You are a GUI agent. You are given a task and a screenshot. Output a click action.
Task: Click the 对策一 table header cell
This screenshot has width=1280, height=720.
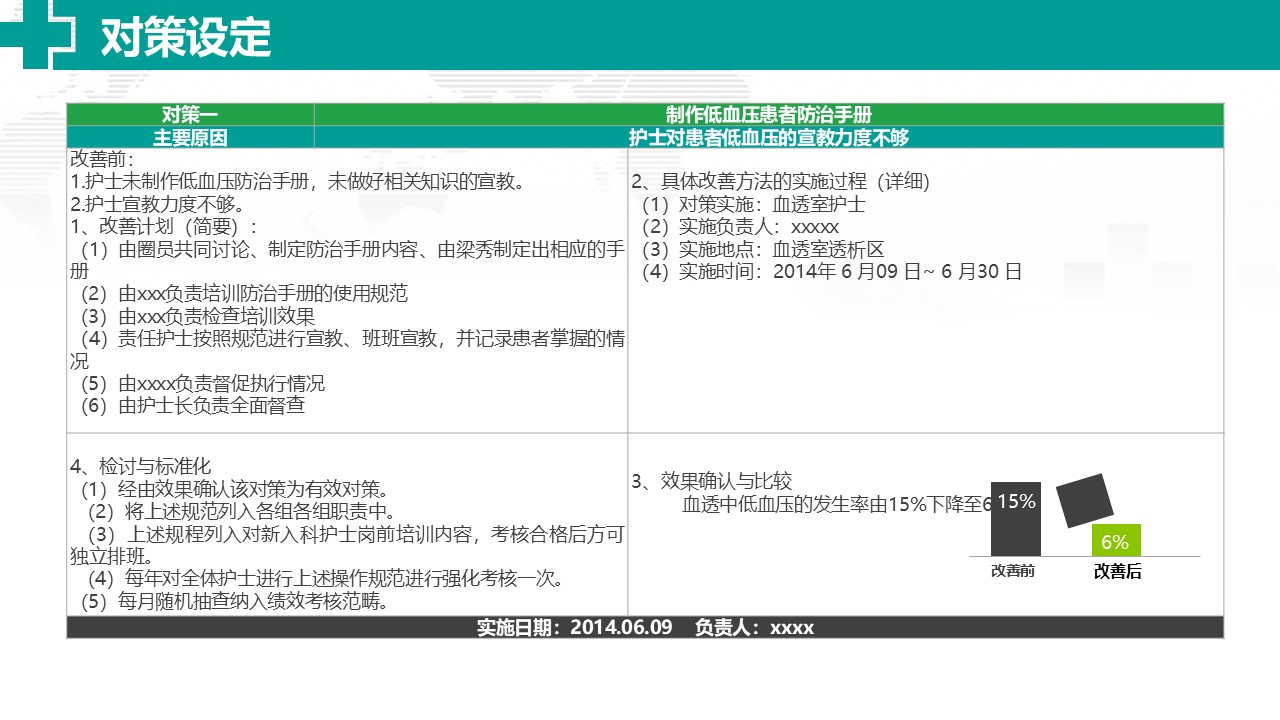click(190, 115)
